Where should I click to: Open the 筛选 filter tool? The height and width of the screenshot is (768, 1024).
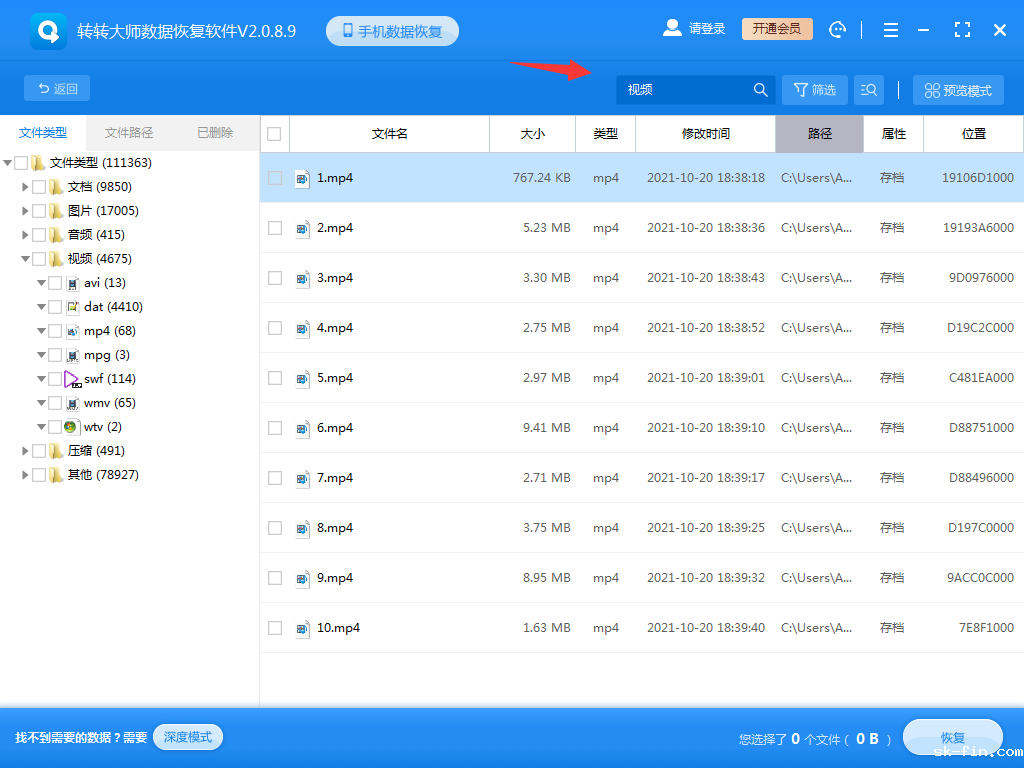[814, 89]
